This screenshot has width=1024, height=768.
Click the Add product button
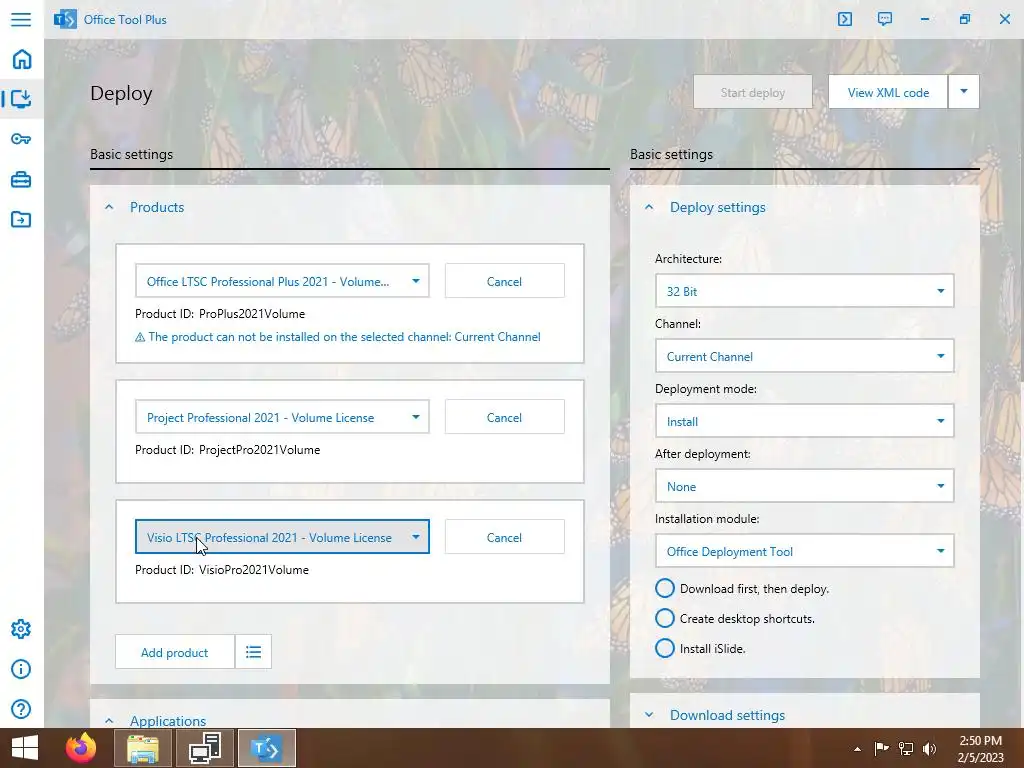pyautogui.click(x=174, y=652)
